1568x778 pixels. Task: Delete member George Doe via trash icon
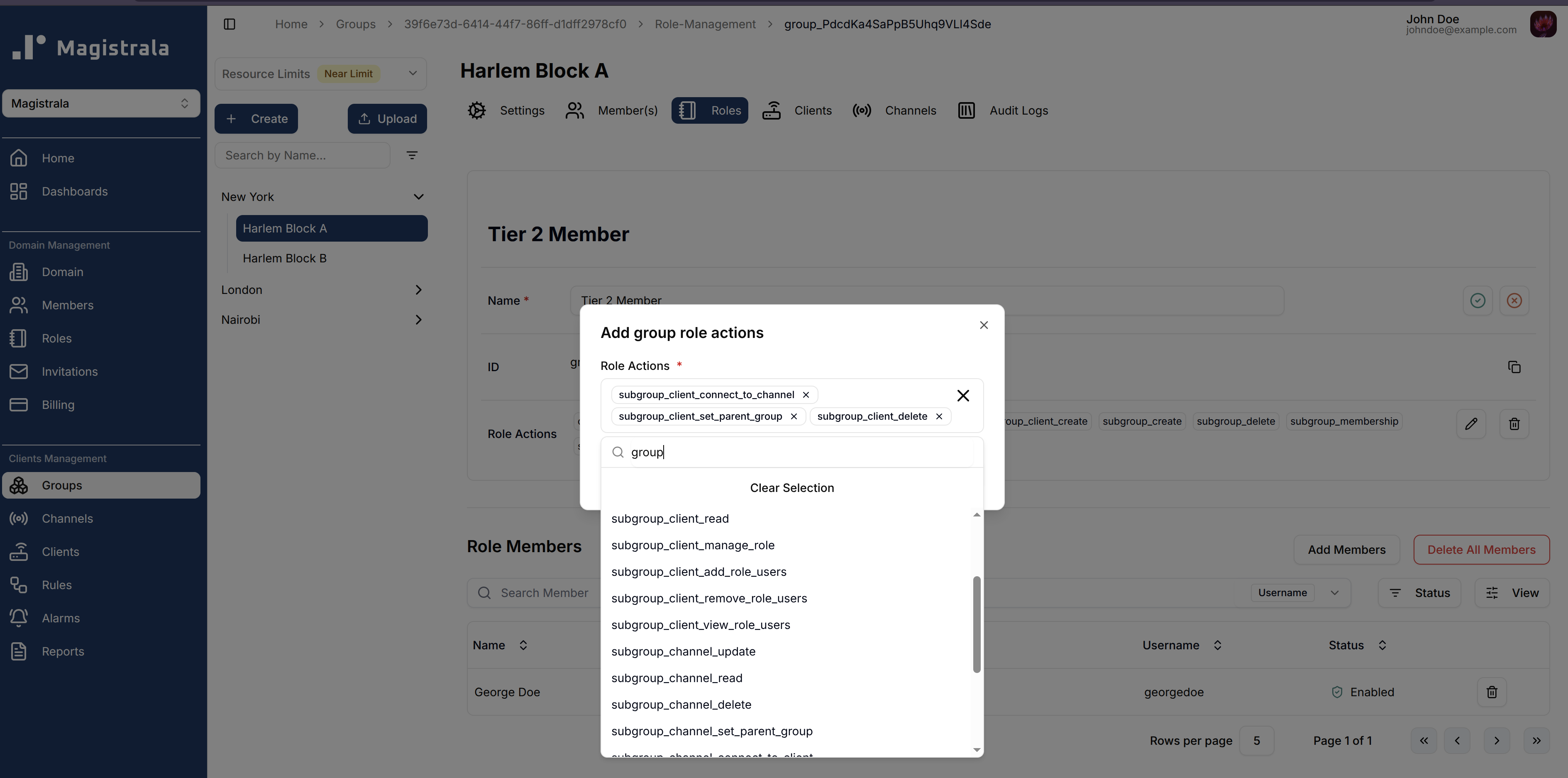pyautogui.click(x=1491, y=692)
